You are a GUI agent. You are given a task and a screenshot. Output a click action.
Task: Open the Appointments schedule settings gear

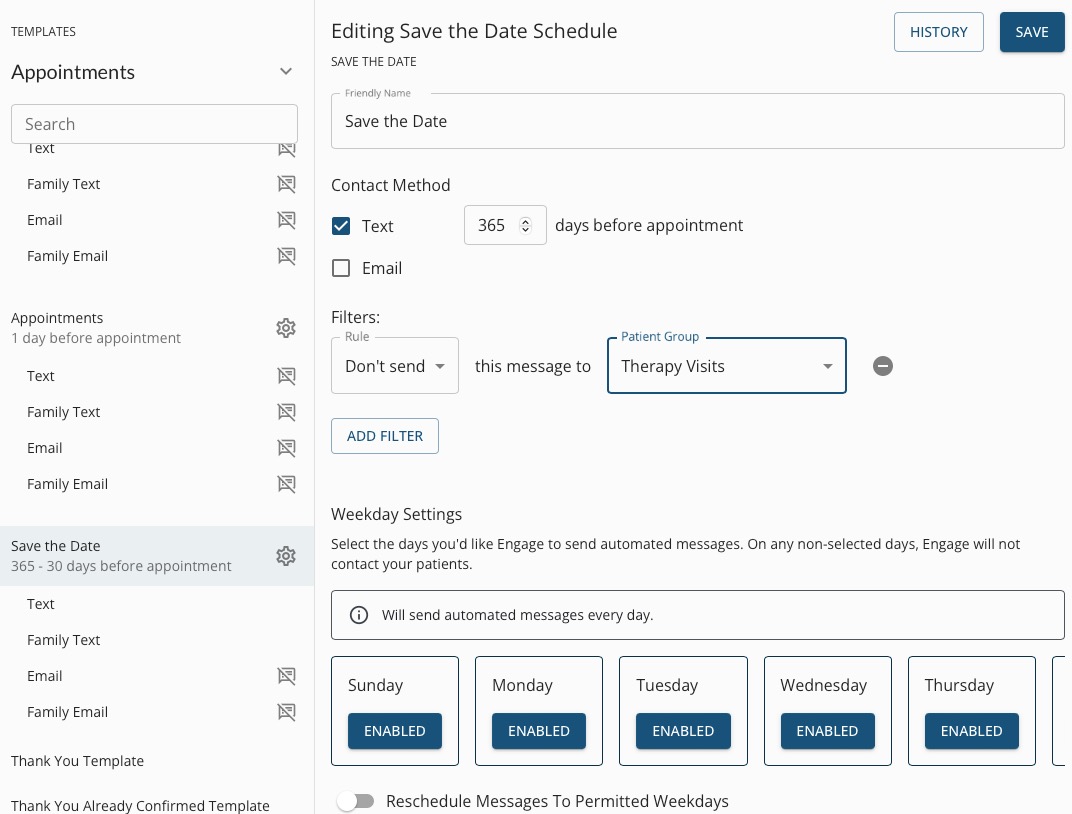pos(286,328)
